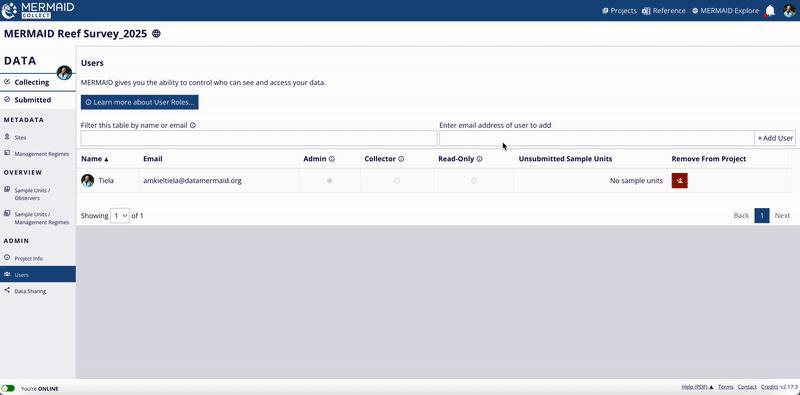The image size is (800, 395).
Task: Click the info icon next to the filter label
Action: click(x=193, y=125)
